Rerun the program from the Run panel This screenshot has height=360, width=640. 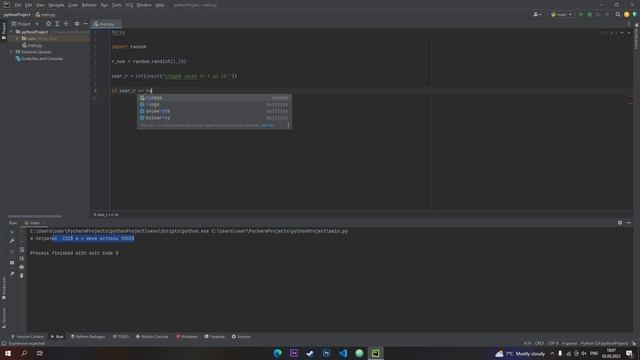coord(12,232)
